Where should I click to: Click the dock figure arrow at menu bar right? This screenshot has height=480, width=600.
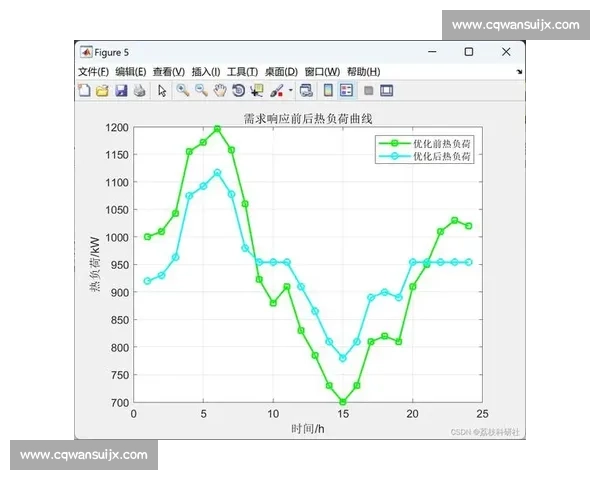click(x=519, y=72)
